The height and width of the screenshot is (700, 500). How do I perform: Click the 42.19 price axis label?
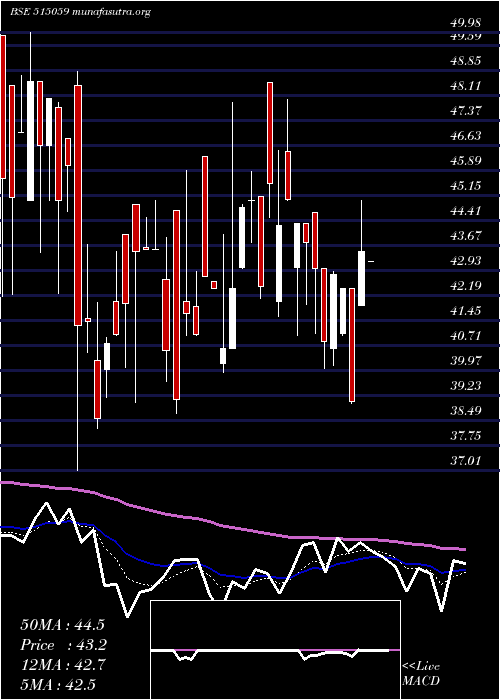tap(467, 286)
